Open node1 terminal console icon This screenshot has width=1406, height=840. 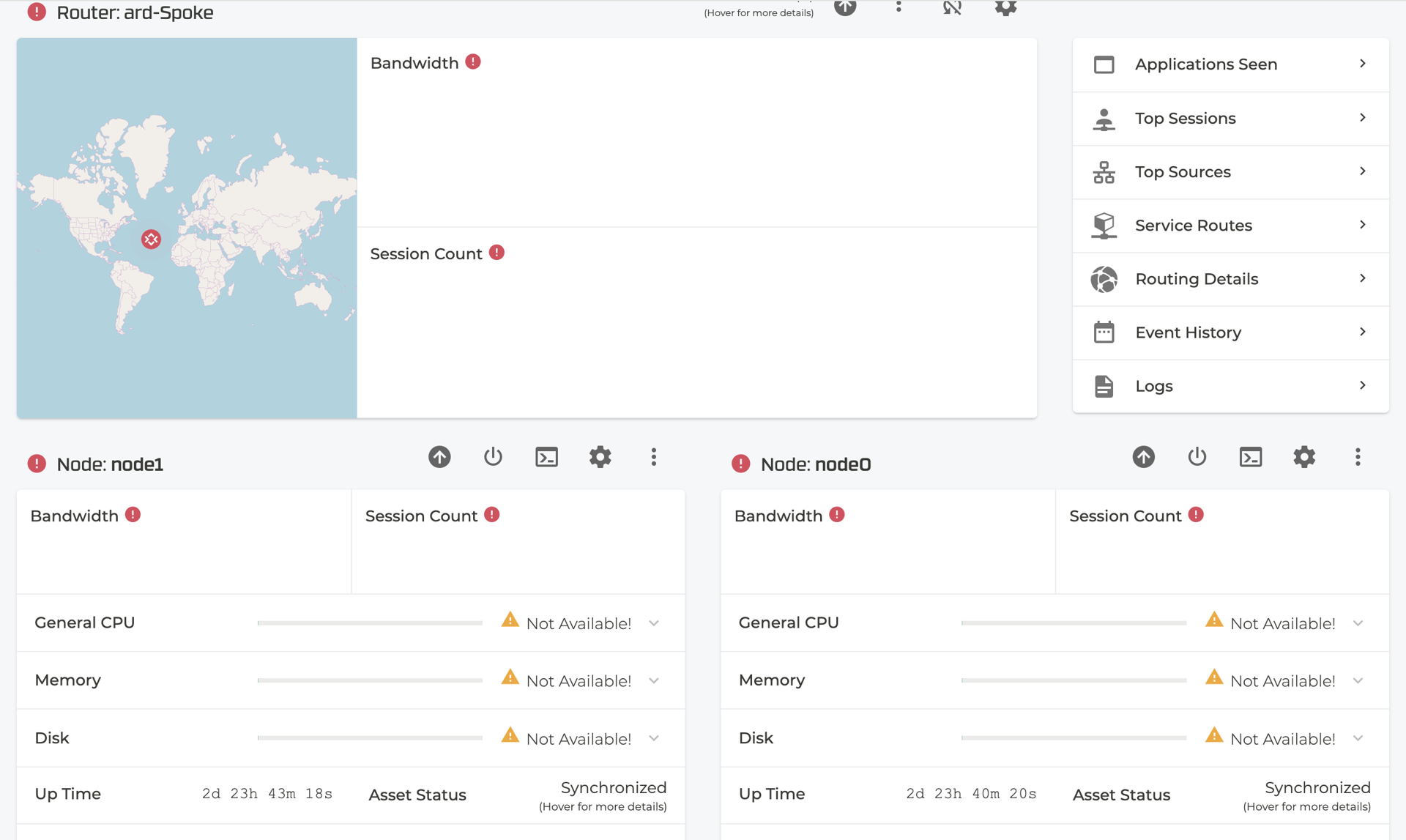click(x=546, y=457)
